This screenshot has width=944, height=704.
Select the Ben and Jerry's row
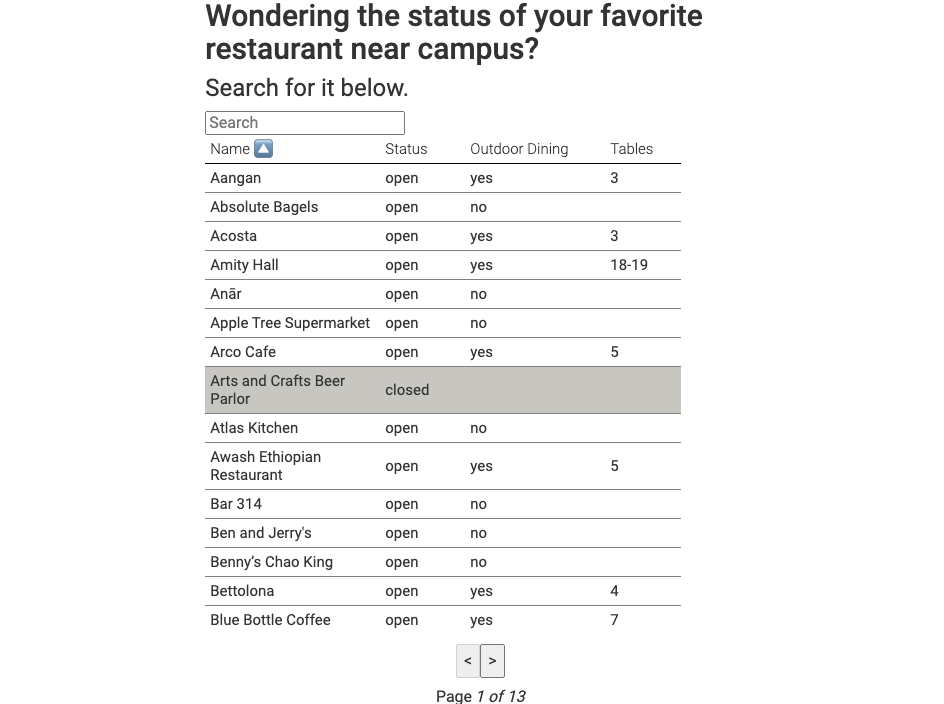pyautogui.click(x=443, y=533)
